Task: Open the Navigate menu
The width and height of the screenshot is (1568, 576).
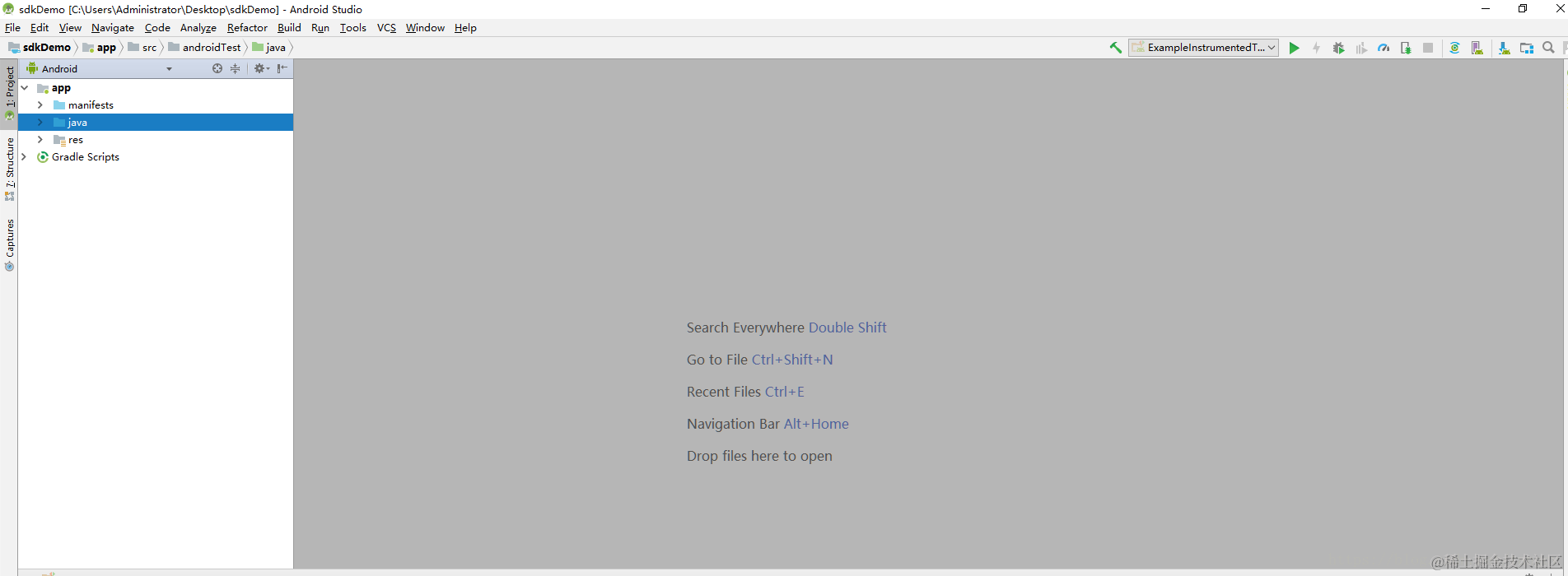Action: coord(113,28)
